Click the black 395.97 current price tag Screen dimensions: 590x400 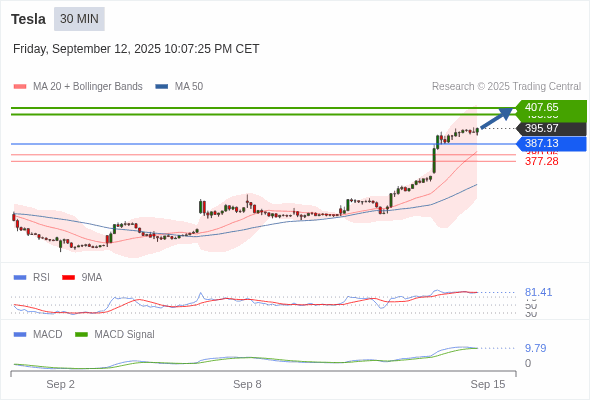coord(551,128)
